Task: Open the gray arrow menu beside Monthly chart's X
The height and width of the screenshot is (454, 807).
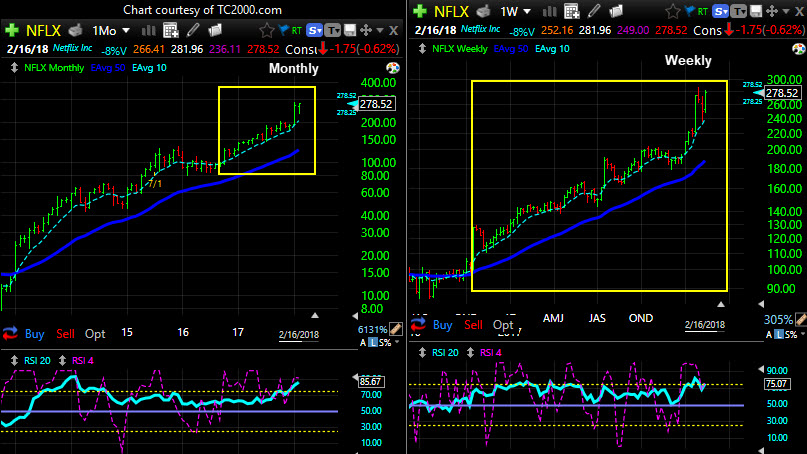Action: pyautogui.click(x=380, y=31)
